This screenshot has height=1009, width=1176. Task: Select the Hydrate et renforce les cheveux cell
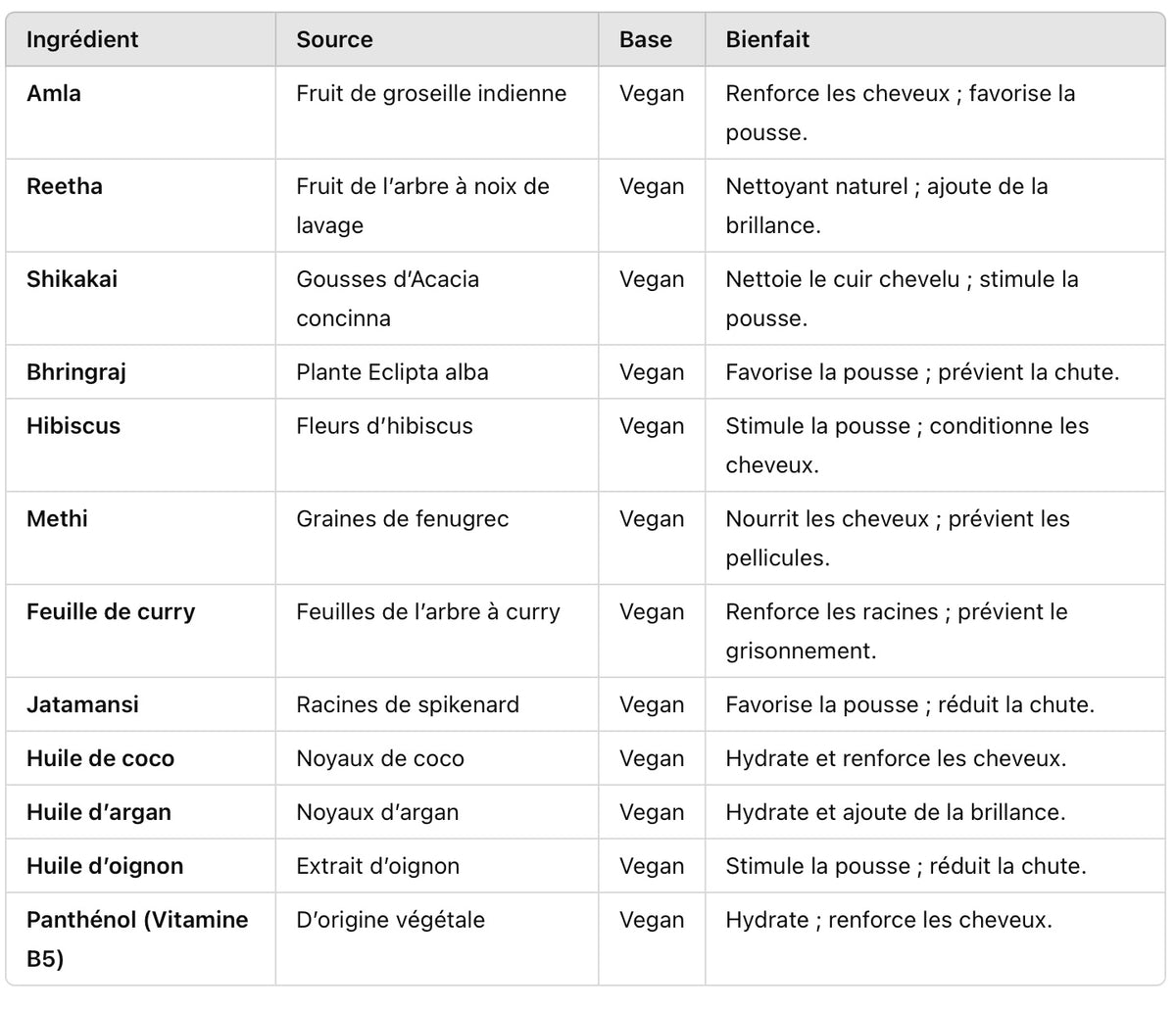896,760
